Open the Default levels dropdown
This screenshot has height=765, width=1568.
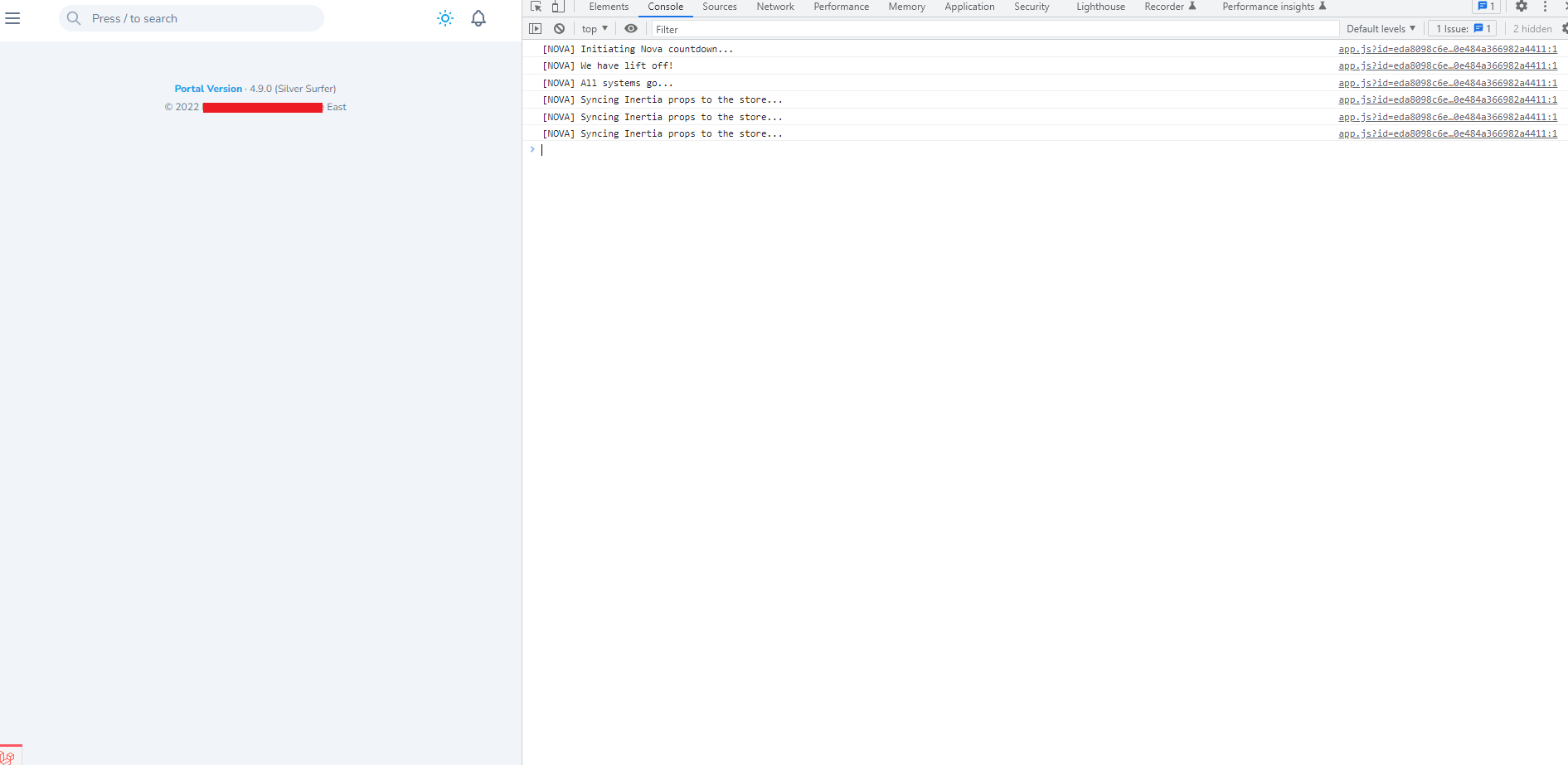(x=1380, y=28)
